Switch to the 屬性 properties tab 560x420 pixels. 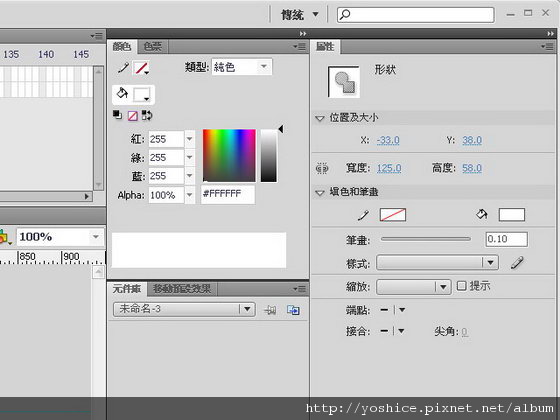(325, 46)
